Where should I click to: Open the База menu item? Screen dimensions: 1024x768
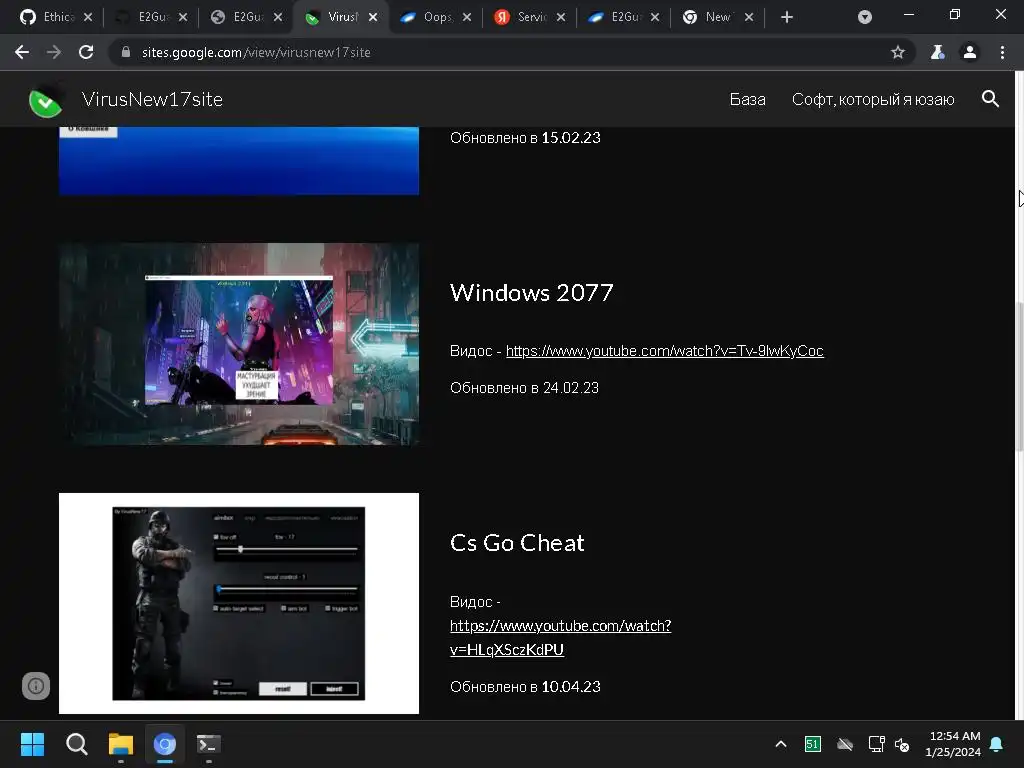pos(747,99)
